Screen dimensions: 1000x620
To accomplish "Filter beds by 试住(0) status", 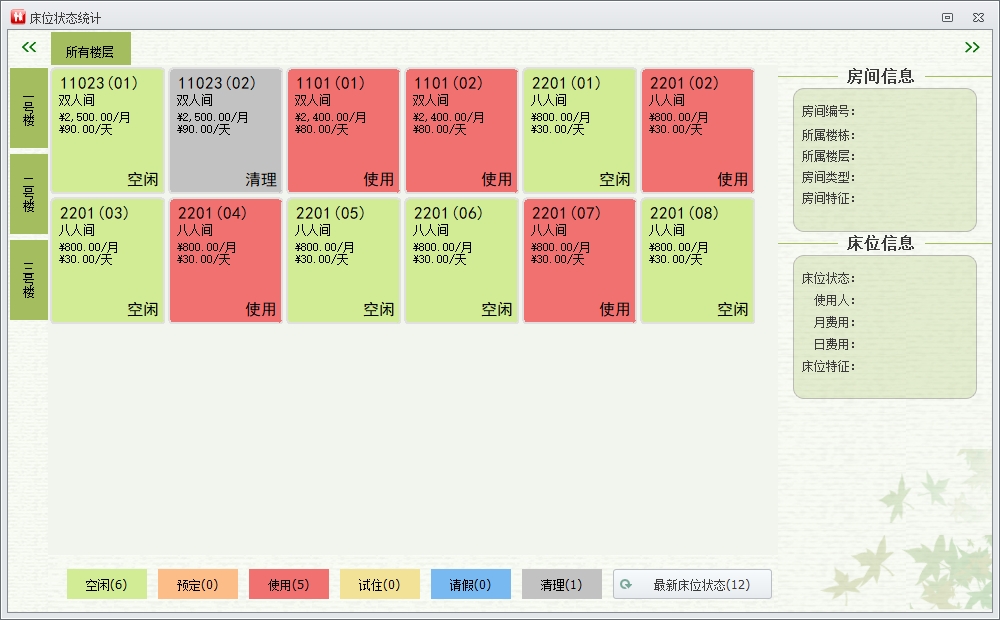I will [x=379, y=584].
